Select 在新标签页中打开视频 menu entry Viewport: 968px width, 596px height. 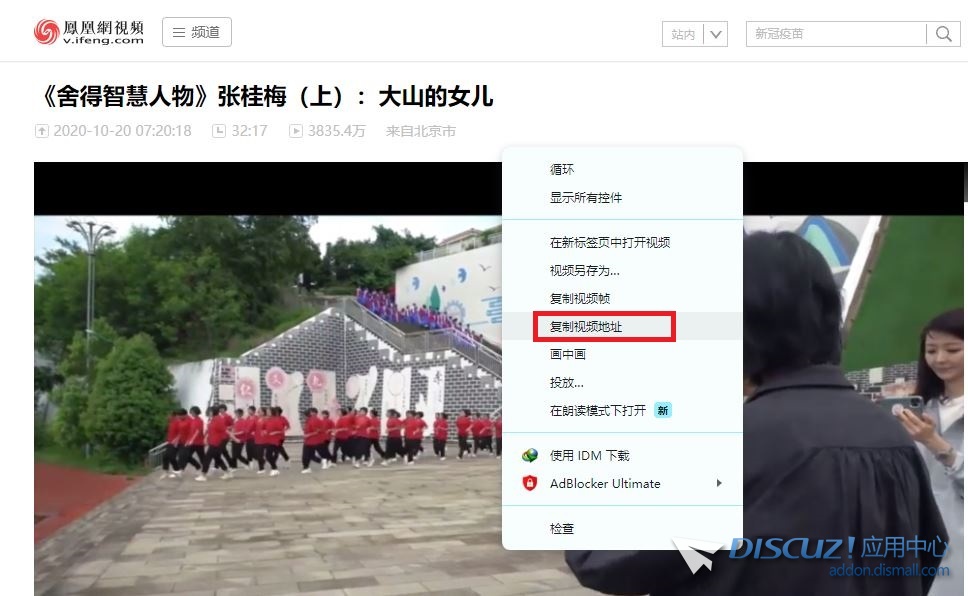pyautogui.click(x=610, y=242)
